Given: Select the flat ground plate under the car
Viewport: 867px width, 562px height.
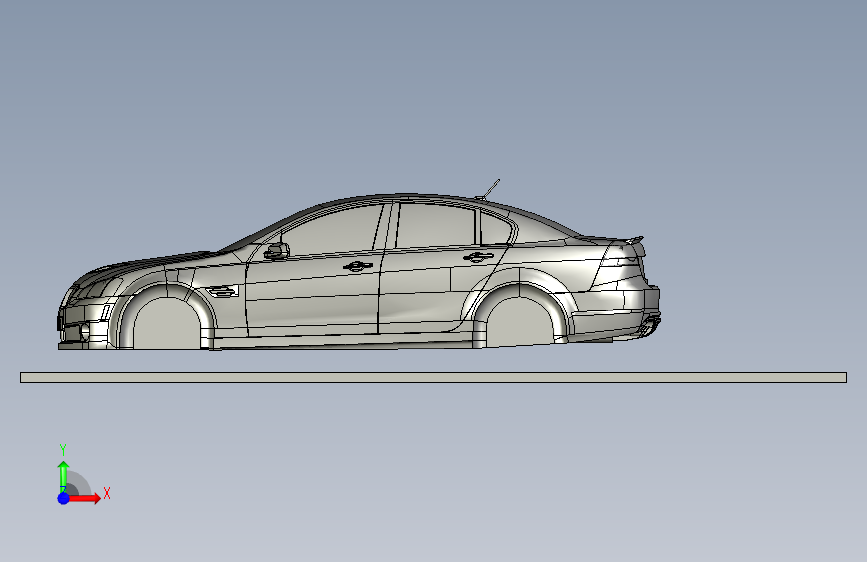Looking at the screenshot, I should click(434, 377).
